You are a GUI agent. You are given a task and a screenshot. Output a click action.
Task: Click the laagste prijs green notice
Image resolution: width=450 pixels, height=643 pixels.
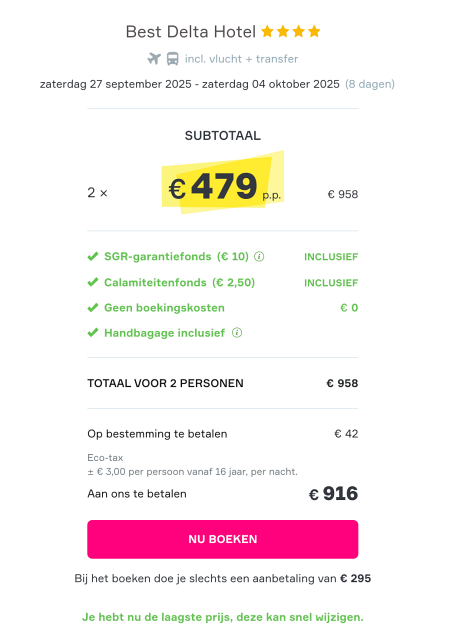pos(223,617)
